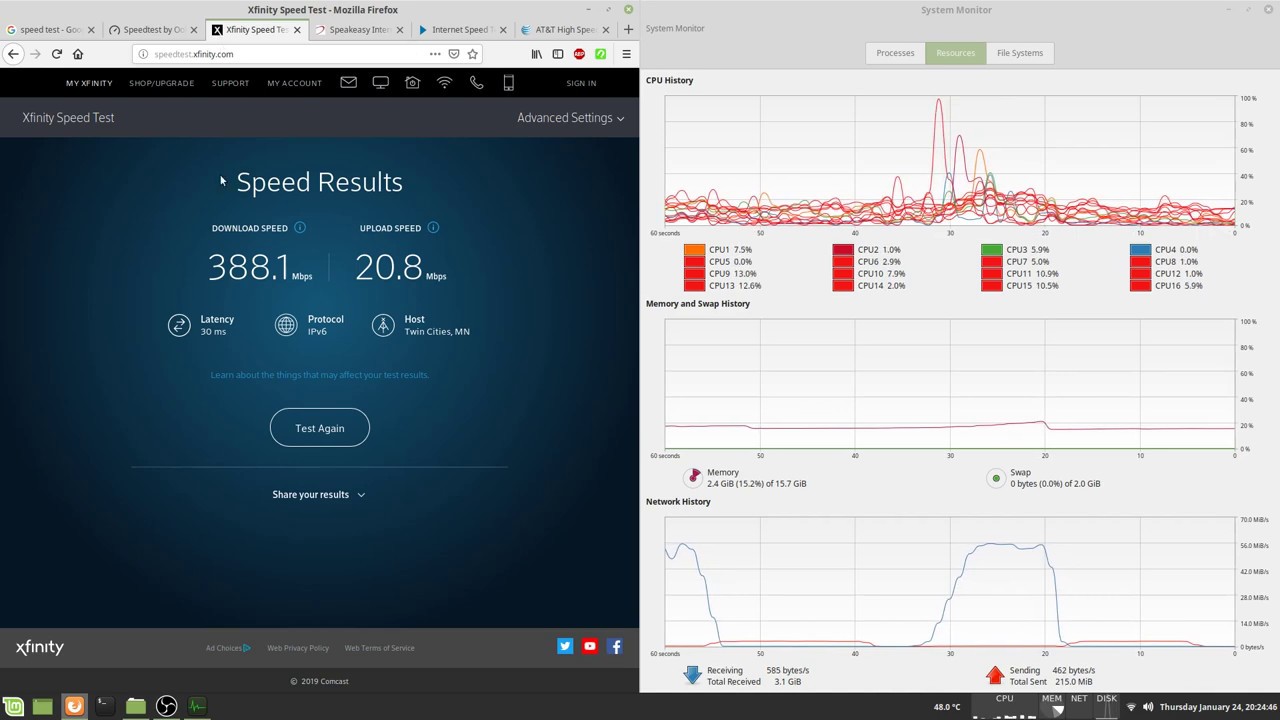Click the Sending red arrow swatch
This screenshot has height=720, width=1280.
coord(995,675)
